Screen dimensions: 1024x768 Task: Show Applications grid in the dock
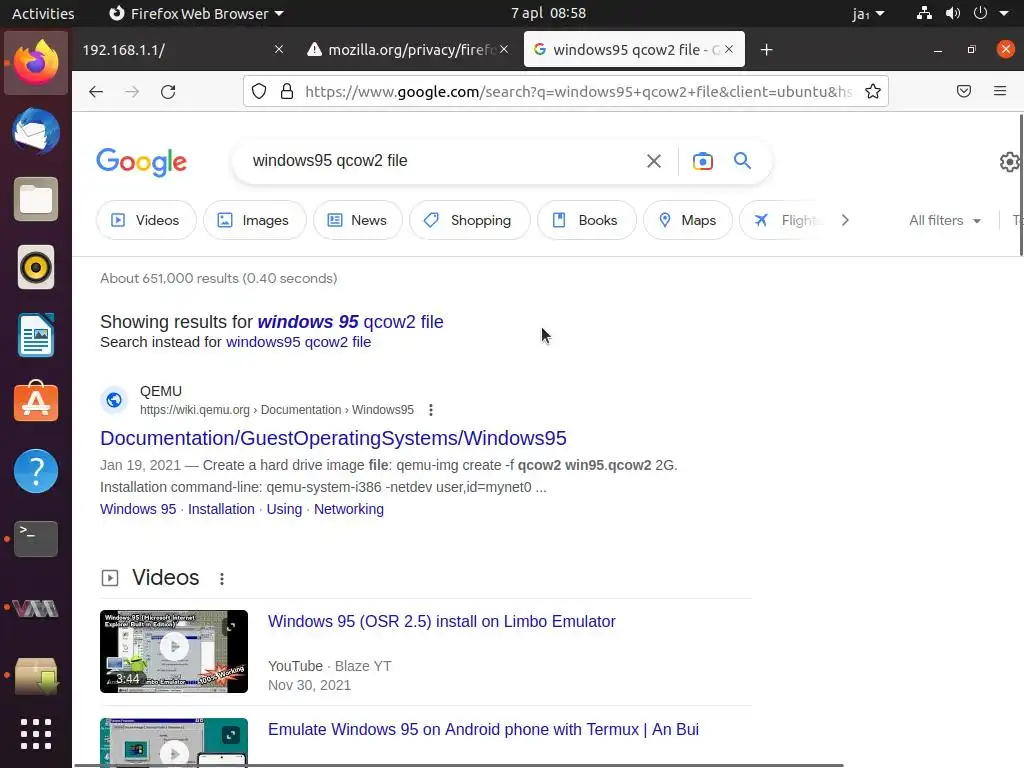(x=36, y=734)
